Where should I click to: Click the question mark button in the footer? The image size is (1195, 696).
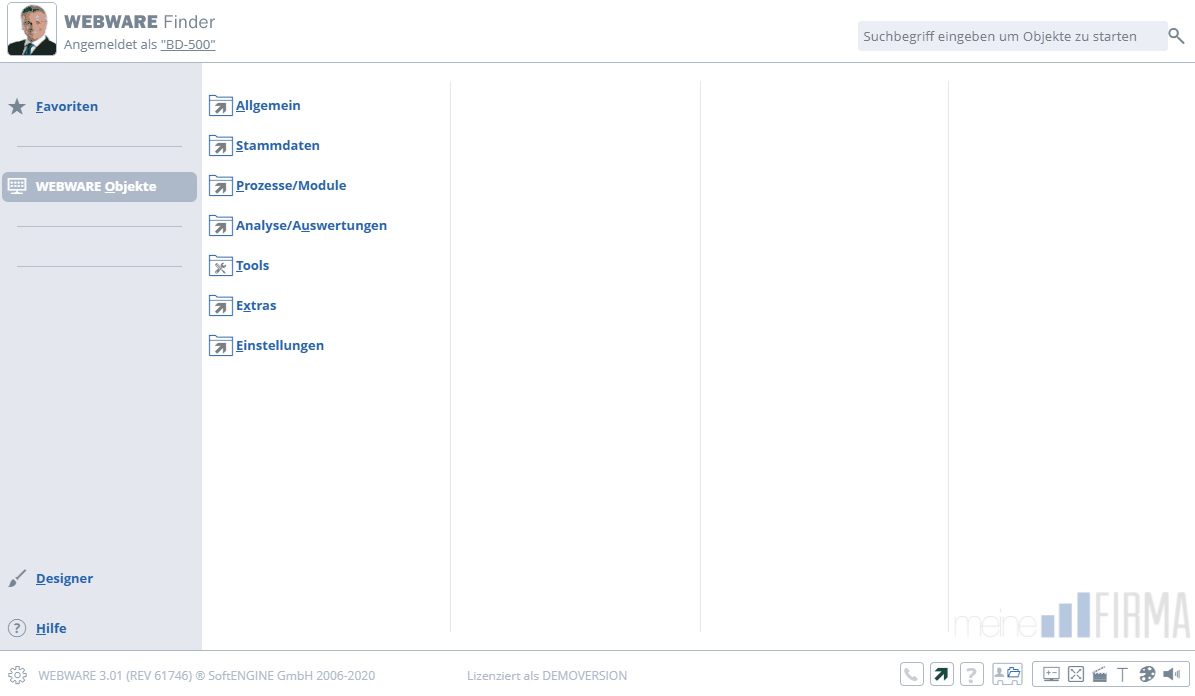971,675
